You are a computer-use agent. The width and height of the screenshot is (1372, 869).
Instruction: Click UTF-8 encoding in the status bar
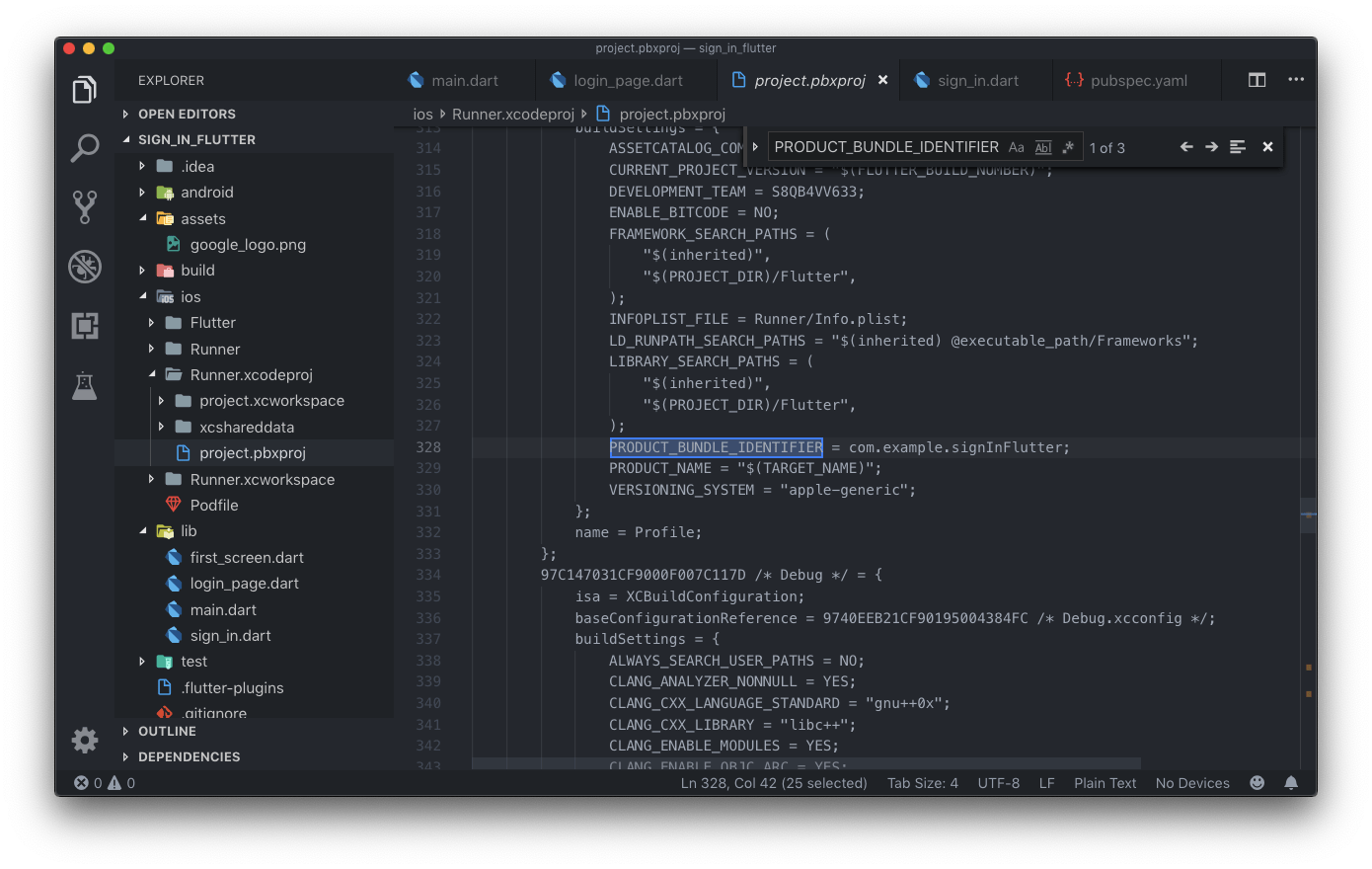[998, 782]
